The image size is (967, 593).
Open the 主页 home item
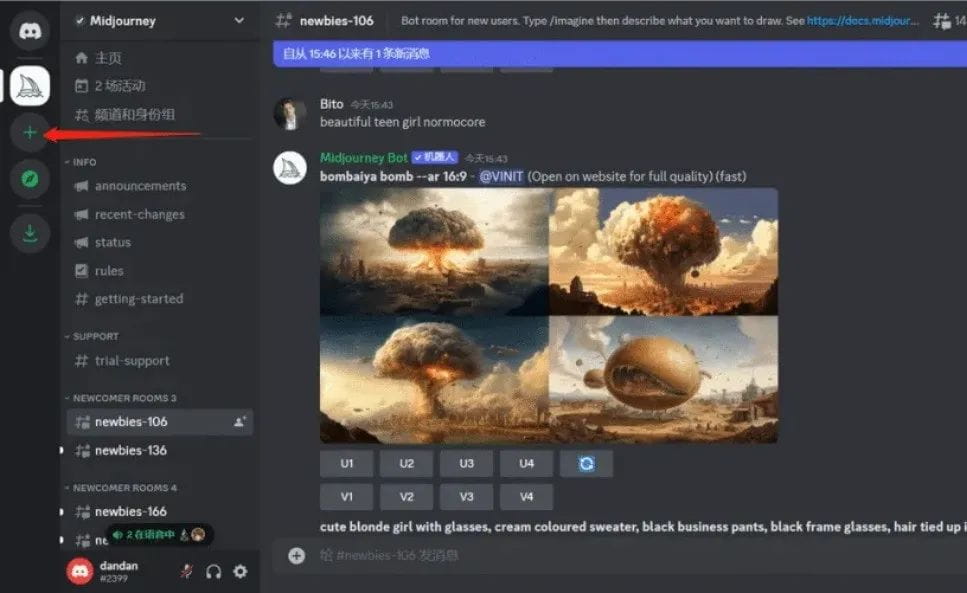(x=99, y=58)
